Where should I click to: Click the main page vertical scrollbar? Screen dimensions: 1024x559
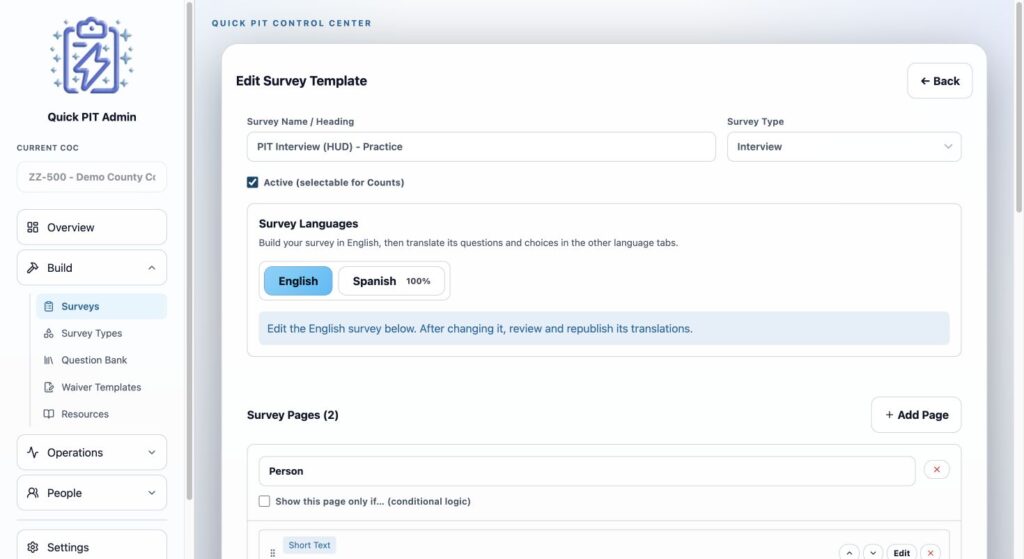(1019, 106)
